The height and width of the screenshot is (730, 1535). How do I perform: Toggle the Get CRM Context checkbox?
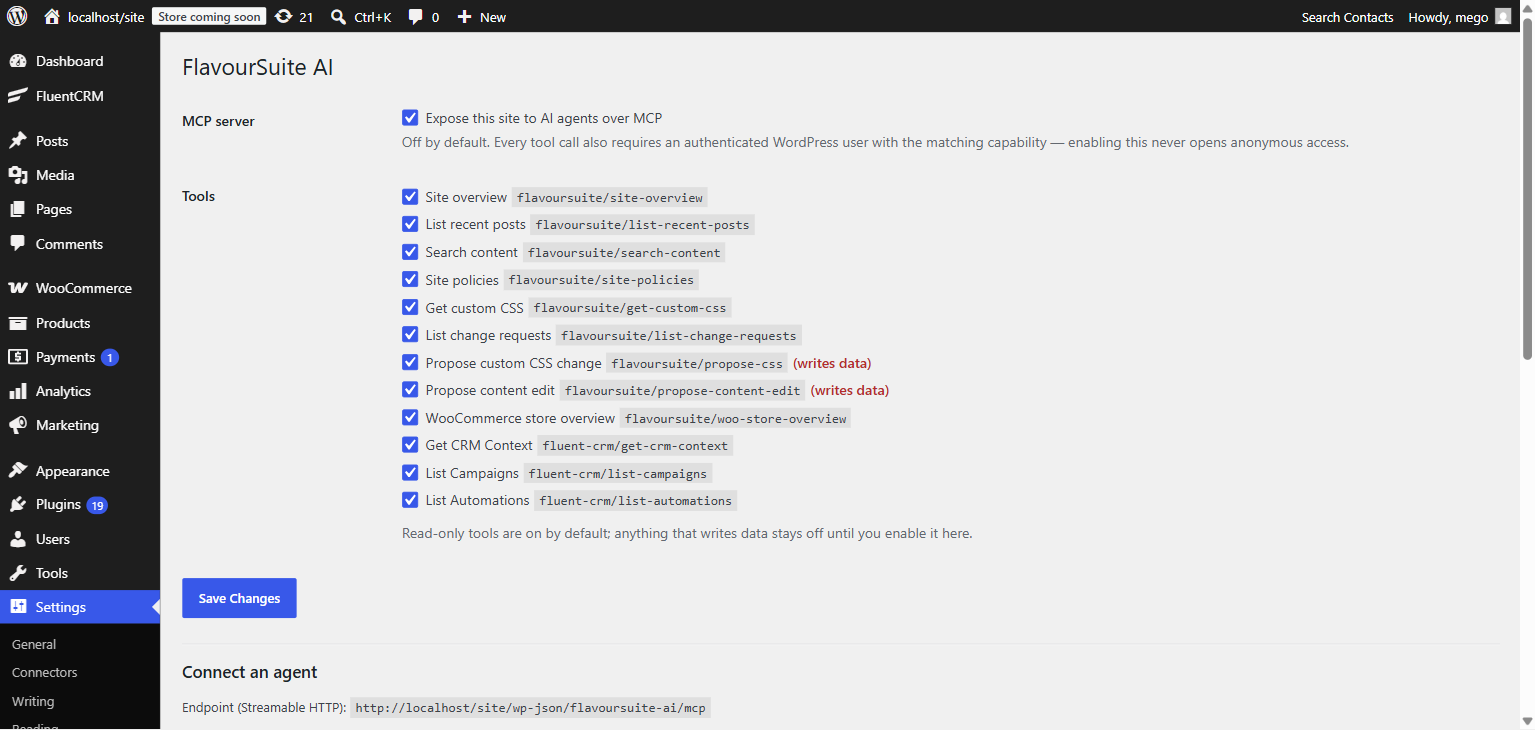[x=410, y=445]
